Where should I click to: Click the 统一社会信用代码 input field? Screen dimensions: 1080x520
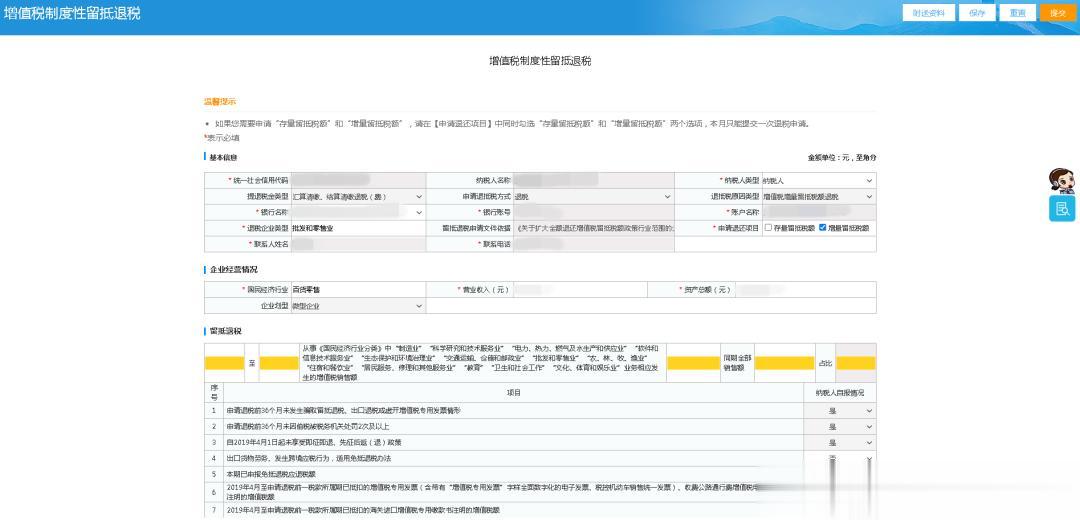point(358,180)
